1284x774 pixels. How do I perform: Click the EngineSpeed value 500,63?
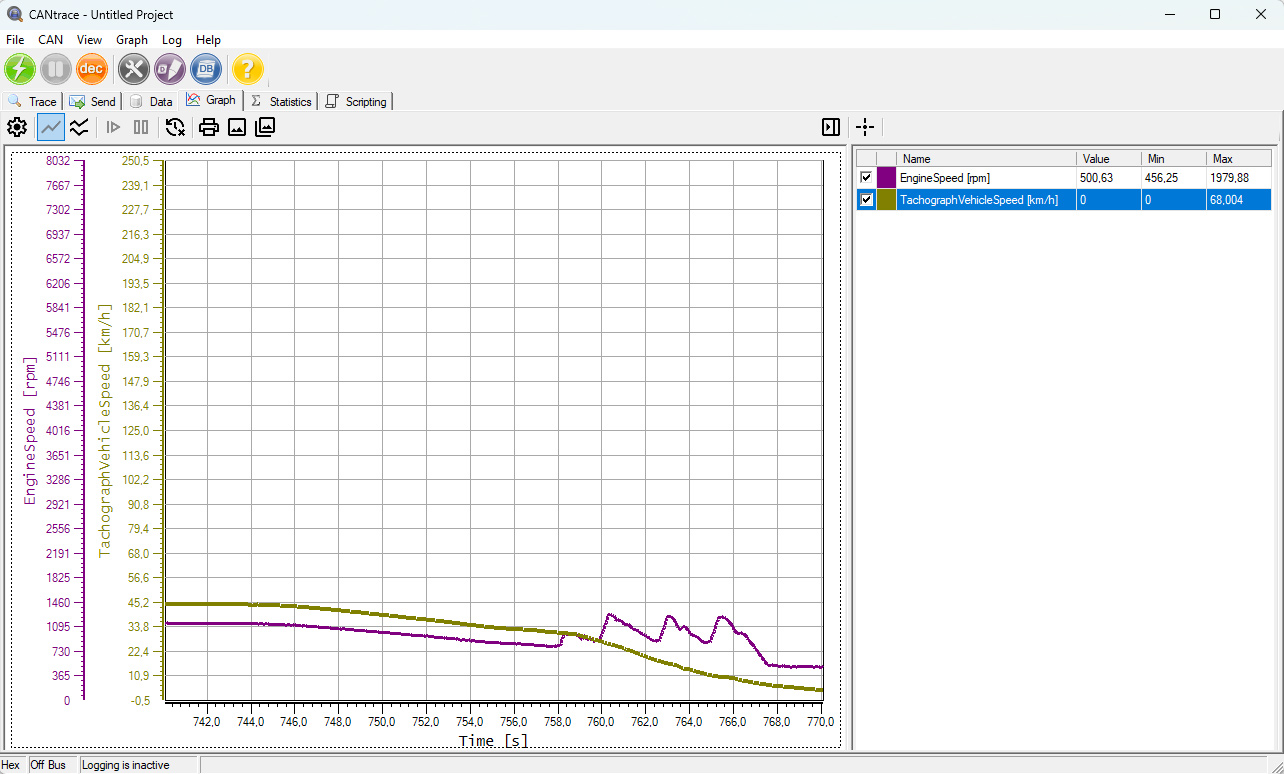click(x=1099, y=178)
